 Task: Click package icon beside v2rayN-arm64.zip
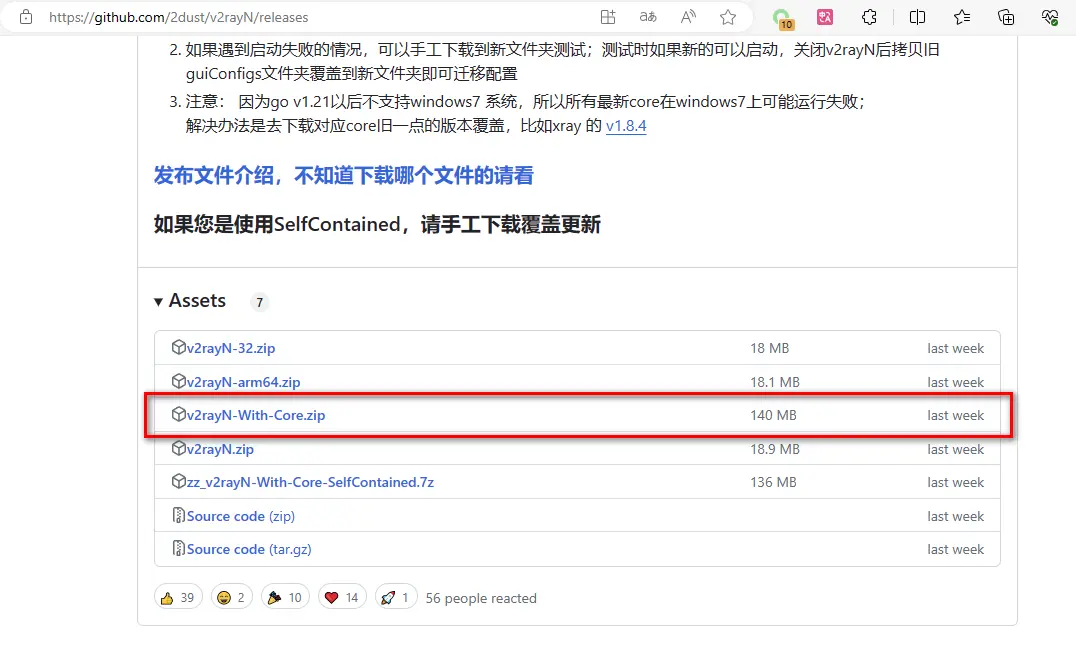coord(178,381)
